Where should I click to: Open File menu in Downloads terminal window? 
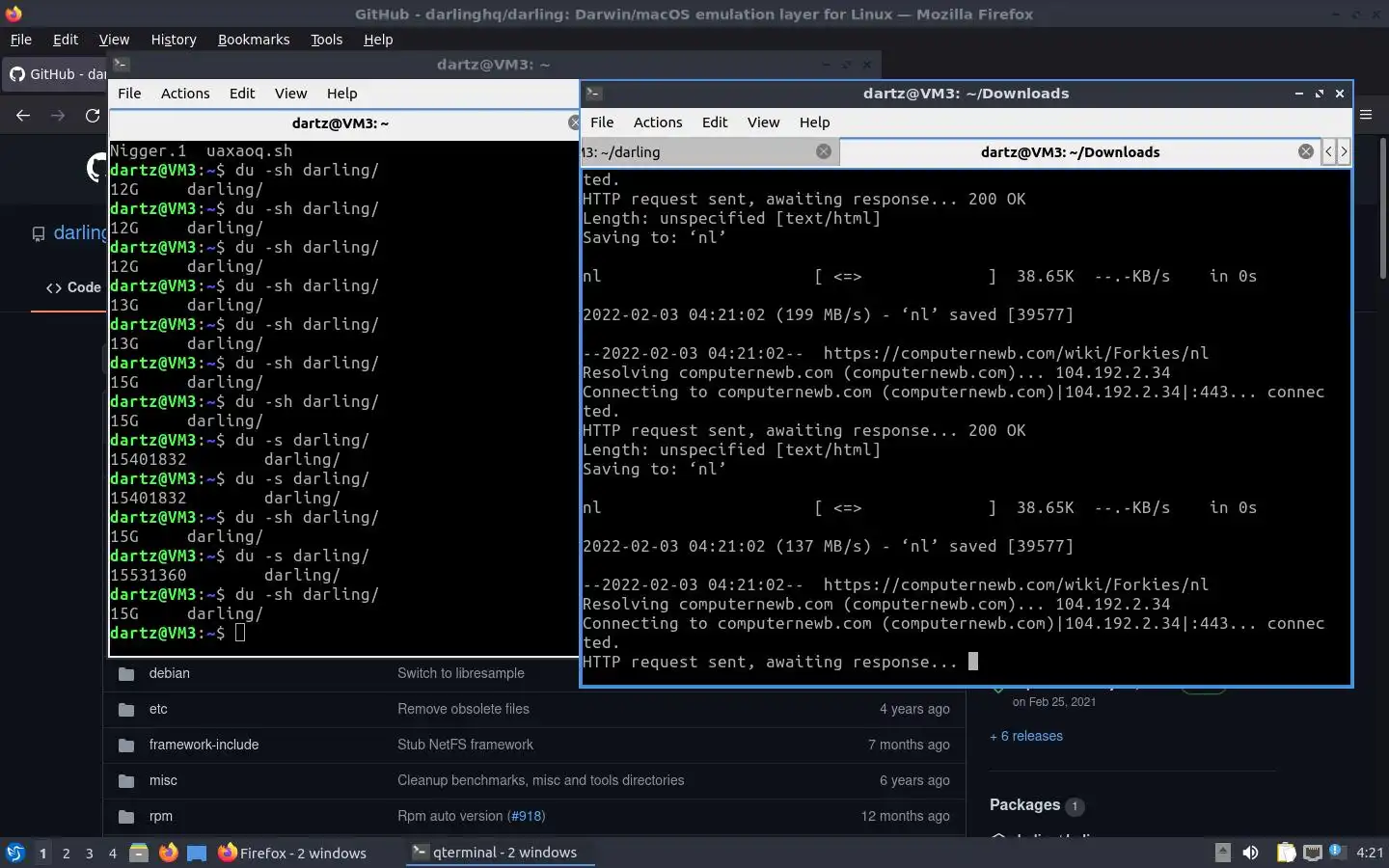point(602,122)
